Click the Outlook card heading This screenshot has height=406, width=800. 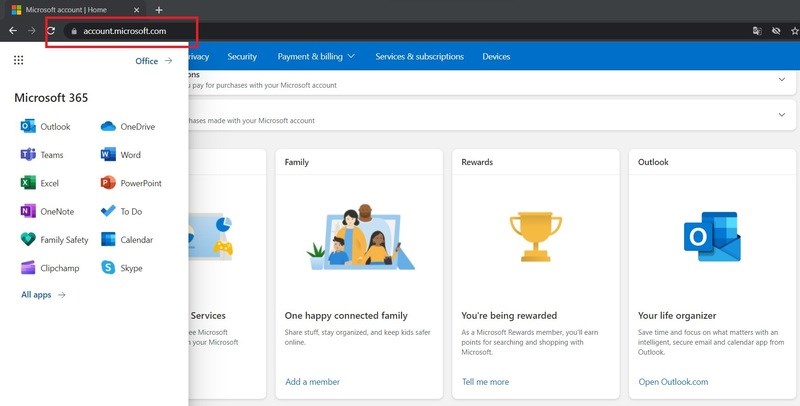point(653,162)
